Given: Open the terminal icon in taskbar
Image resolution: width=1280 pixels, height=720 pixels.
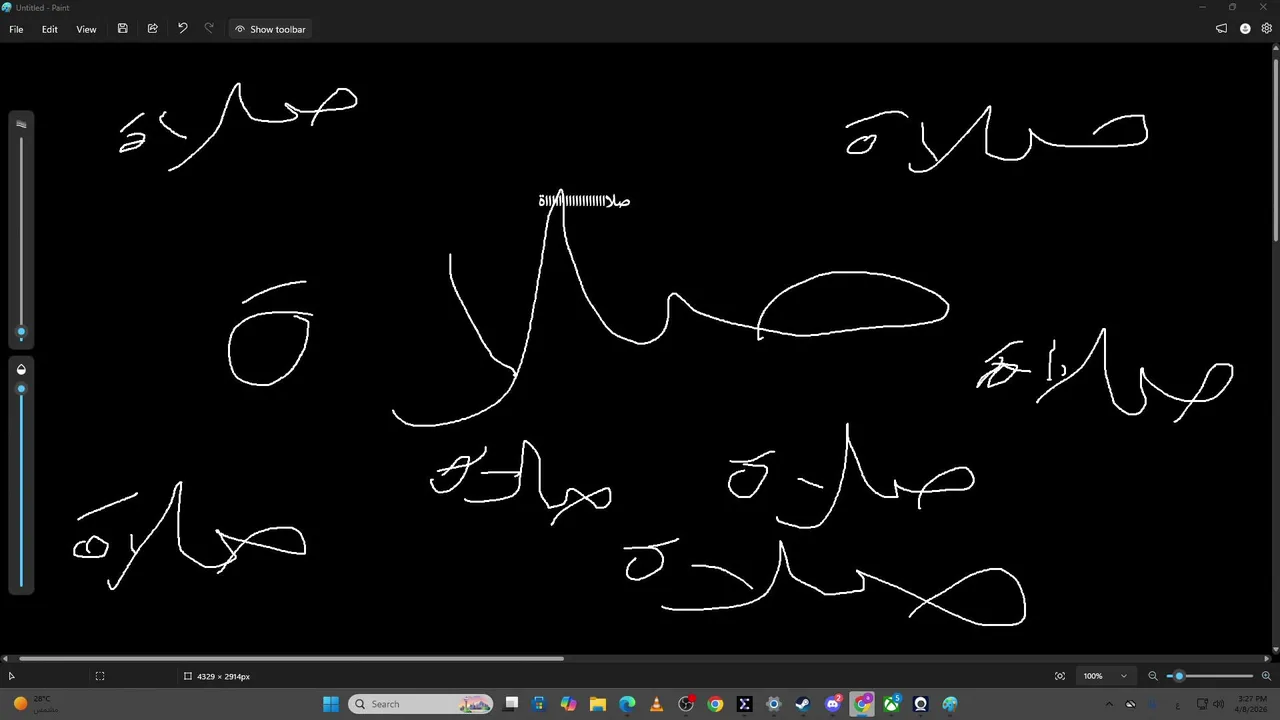Looking at the screenshot, I should pyautogui.click(x=744, y=704).
